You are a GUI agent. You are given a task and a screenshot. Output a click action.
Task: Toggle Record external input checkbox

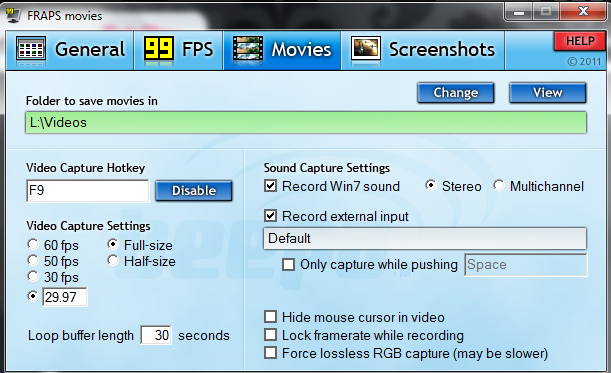click(270, 216)
